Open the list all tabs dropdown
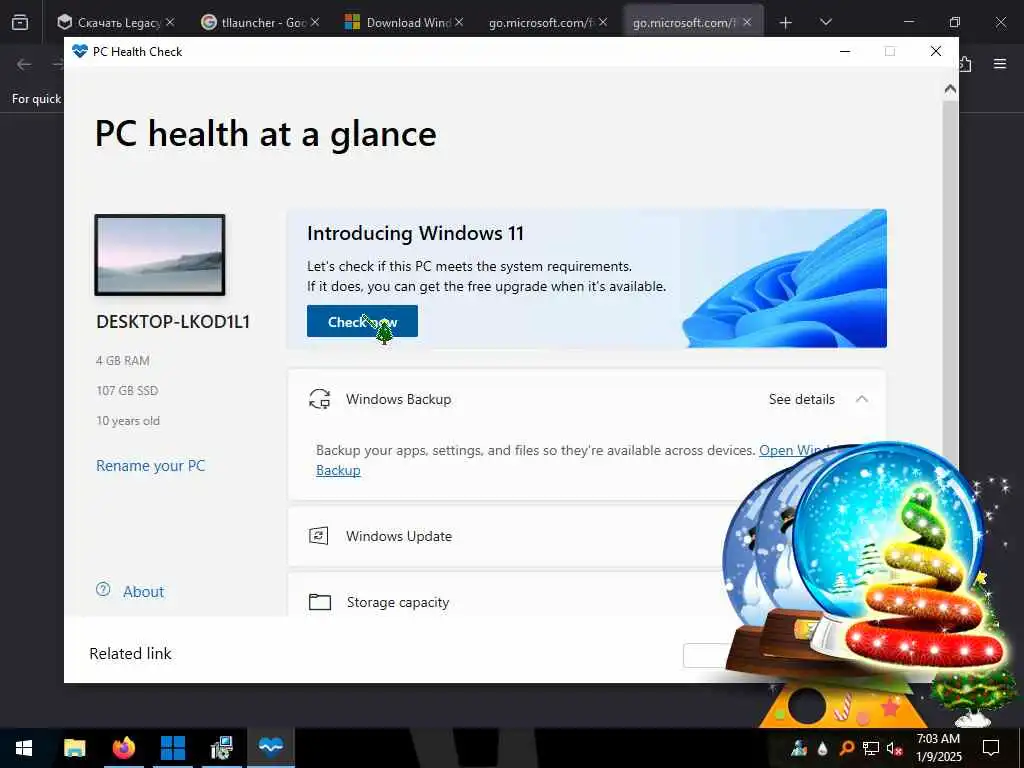Image resolution: width=1024 pixels, height=768 pixels. click(x=825, y=22)
